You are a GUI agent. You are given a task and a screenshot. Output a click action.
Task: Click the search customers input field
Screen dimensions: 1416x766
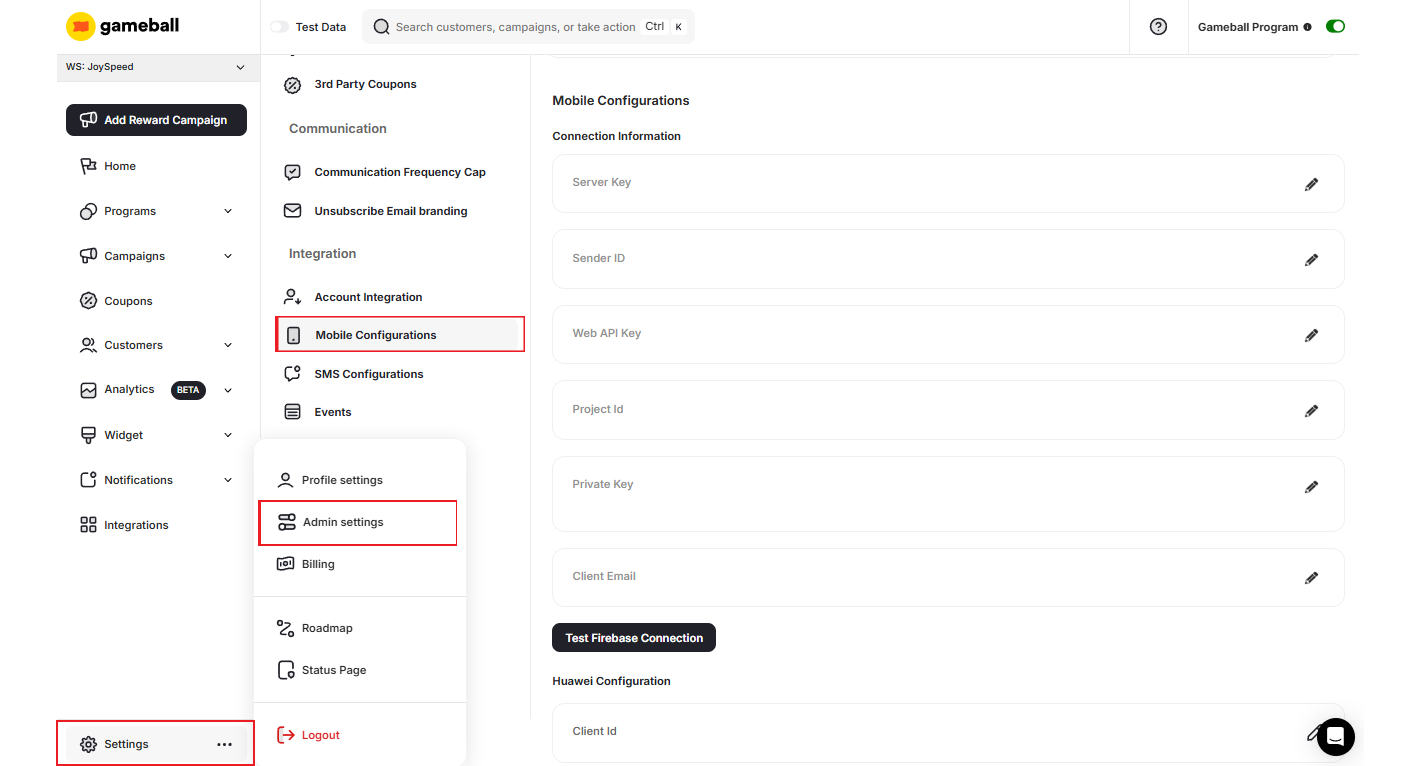(x=520, y=26)
